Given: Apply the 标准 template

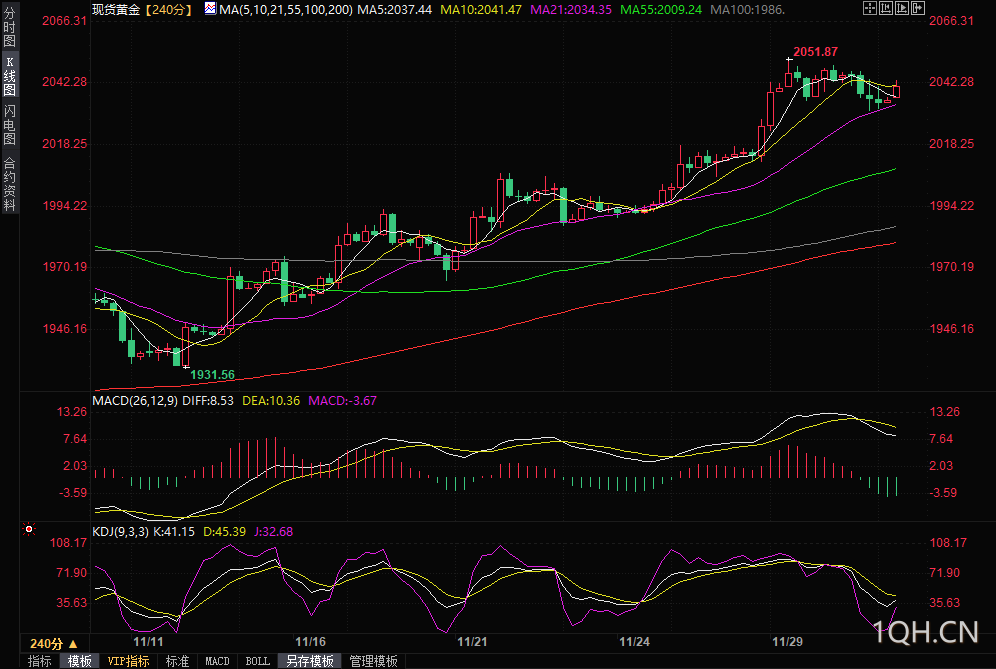Looking at the screenshot, I should (x=177, y=661).
